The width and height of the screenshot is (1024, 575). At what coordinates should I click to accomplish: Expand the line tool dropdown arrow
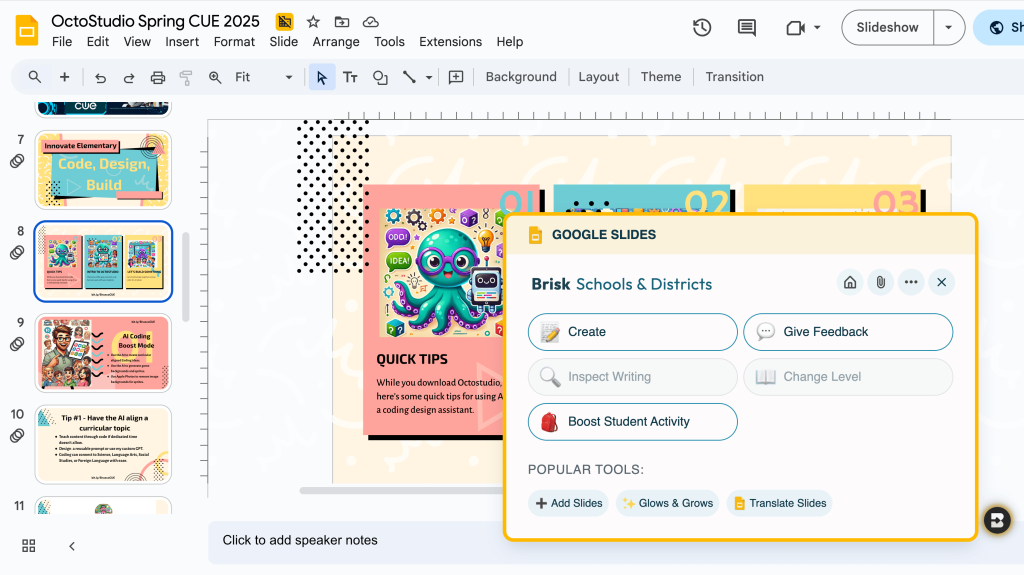click(429, 77)
